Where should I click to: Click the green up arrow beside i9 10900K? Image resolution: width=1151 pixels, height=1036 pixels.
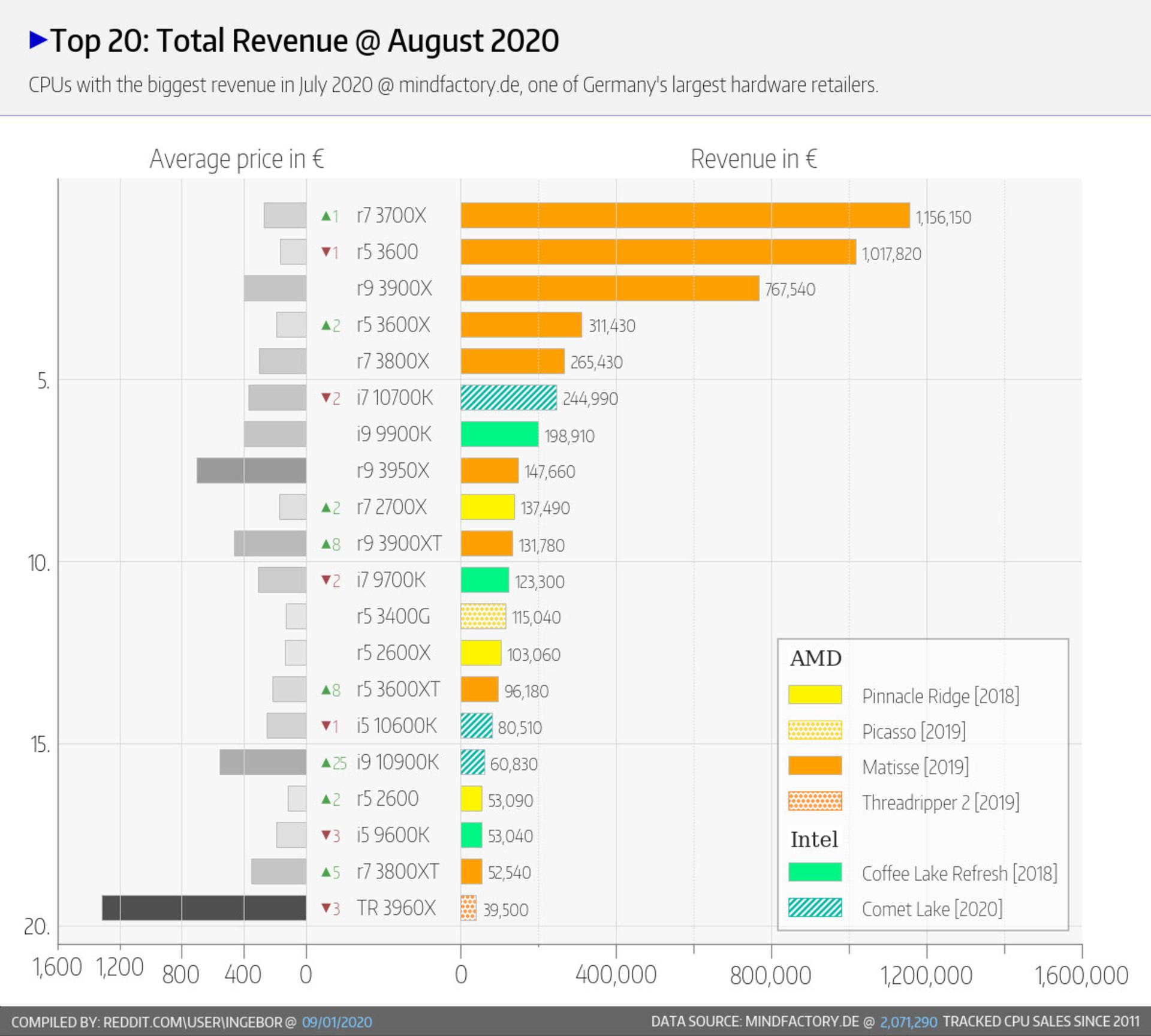[x=326, y=763]
